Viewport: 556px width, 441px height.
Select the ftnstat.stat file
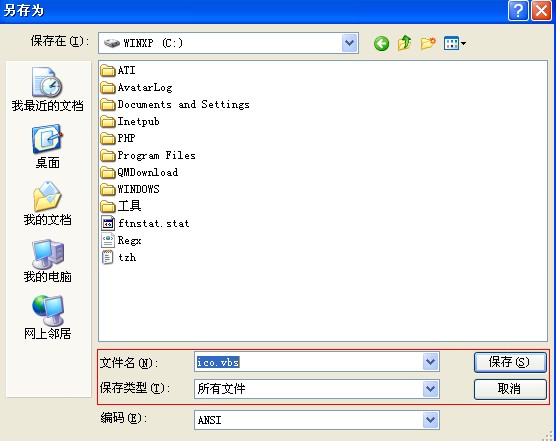click(146, 223)
